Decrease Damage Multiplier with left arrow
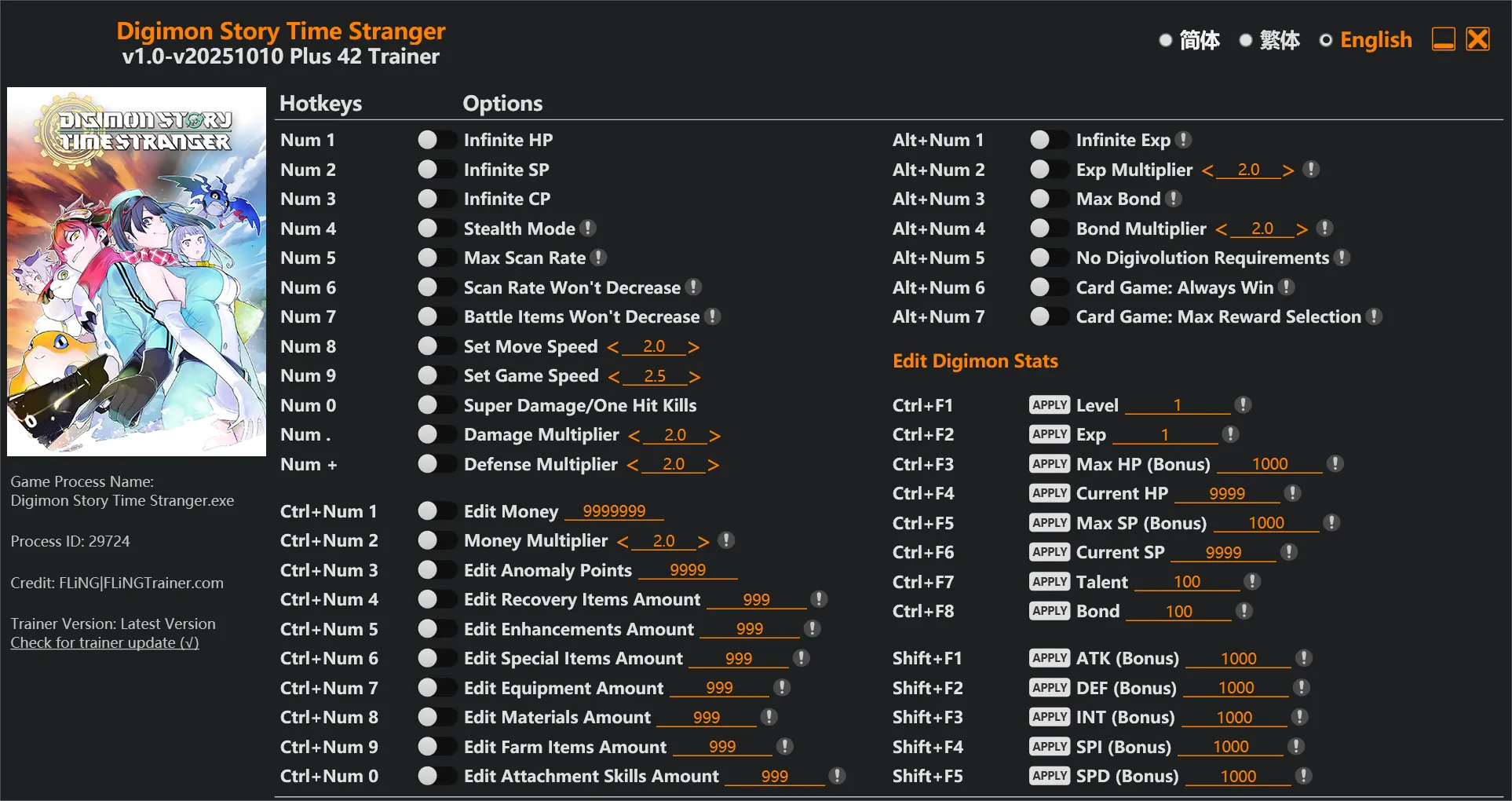The width and height of the screenshot is (1512, 801). (634, 436)
